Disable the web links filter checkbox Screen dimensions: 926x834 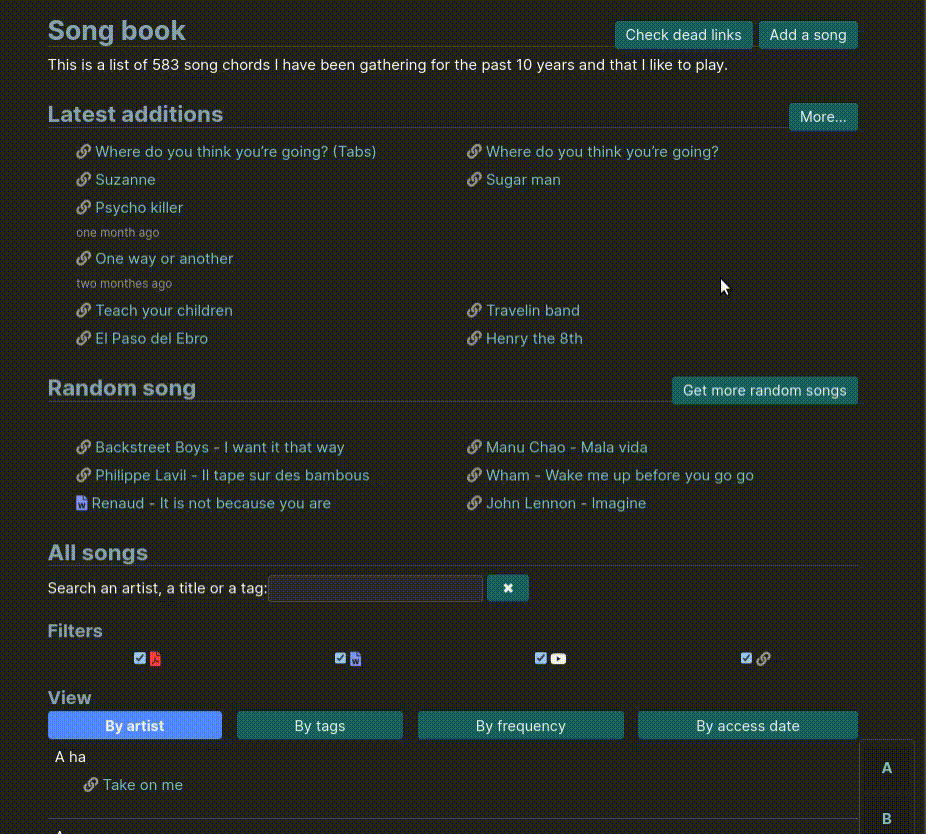click(746, 658)
